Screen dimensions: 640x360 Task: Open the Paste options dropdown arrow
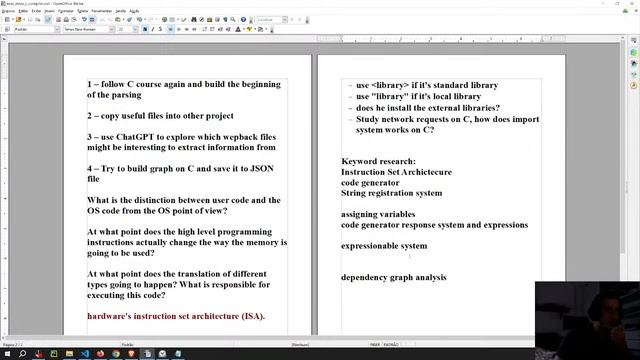coord(123,20)
